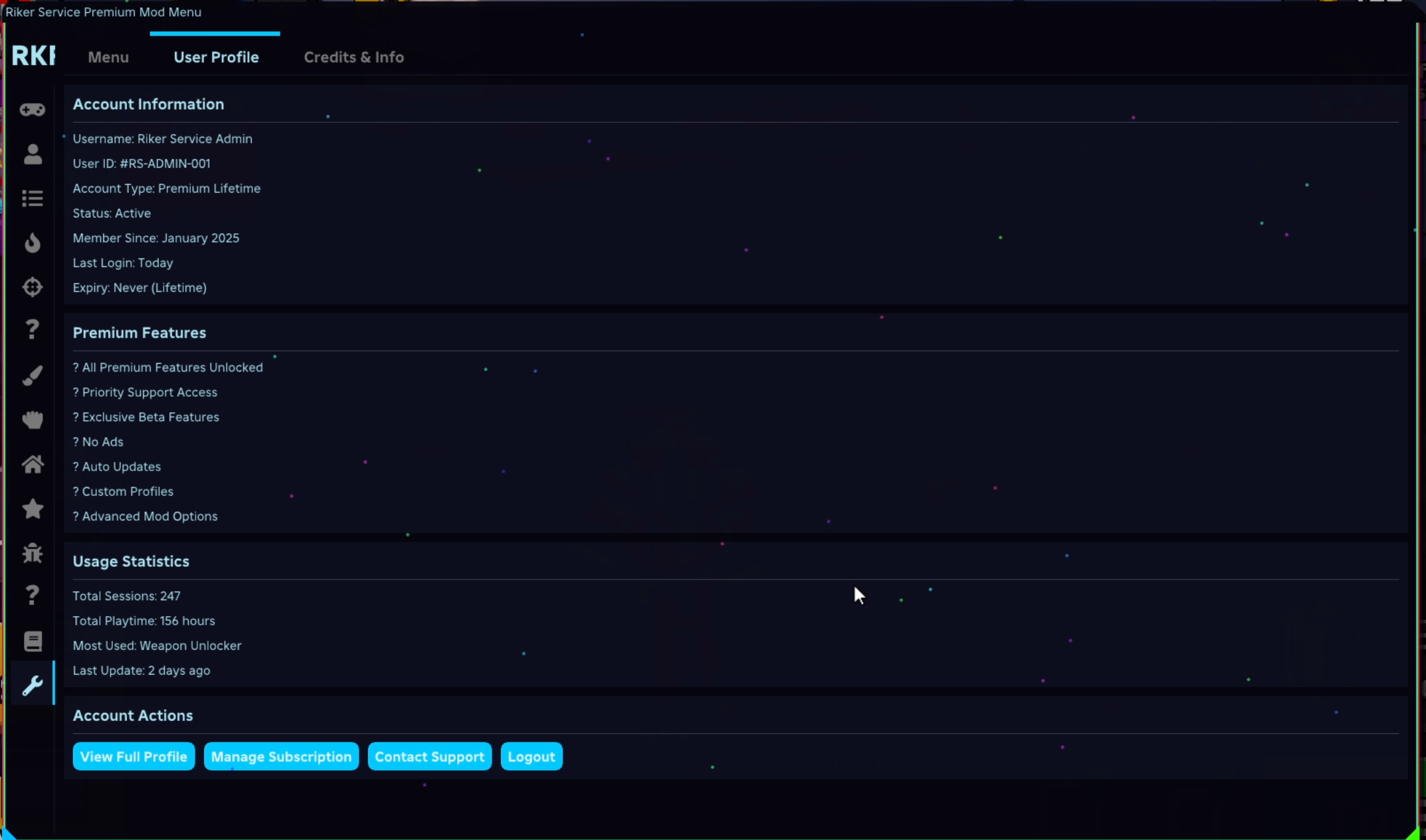Image resolution: width=1426 pixels, height=840 pixels.
Task: Open the bug icon section
Action: tap(32, 553)
